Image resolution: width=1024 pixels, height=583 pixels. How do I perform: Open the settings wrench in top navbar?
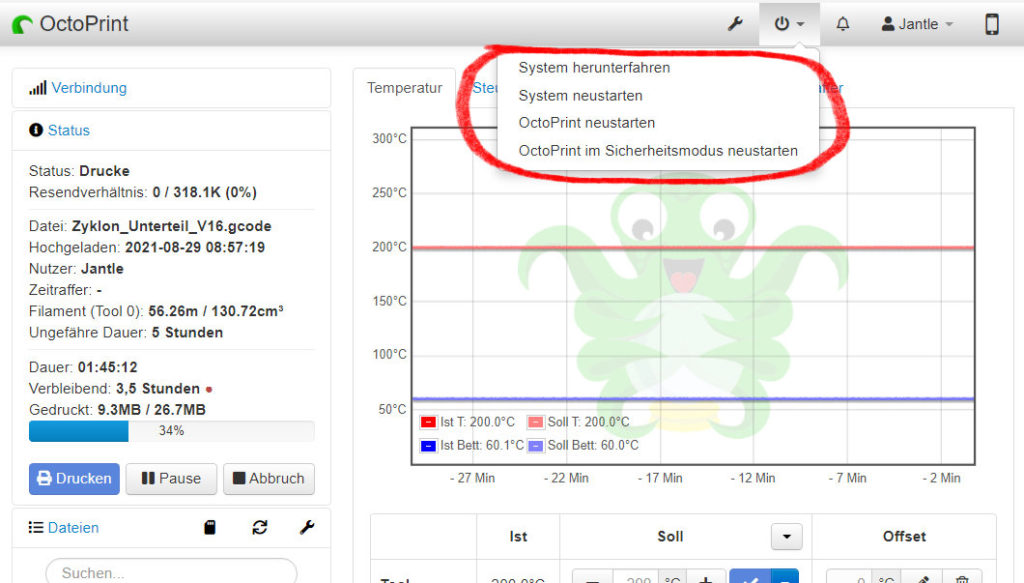click(x=735, y=24)
